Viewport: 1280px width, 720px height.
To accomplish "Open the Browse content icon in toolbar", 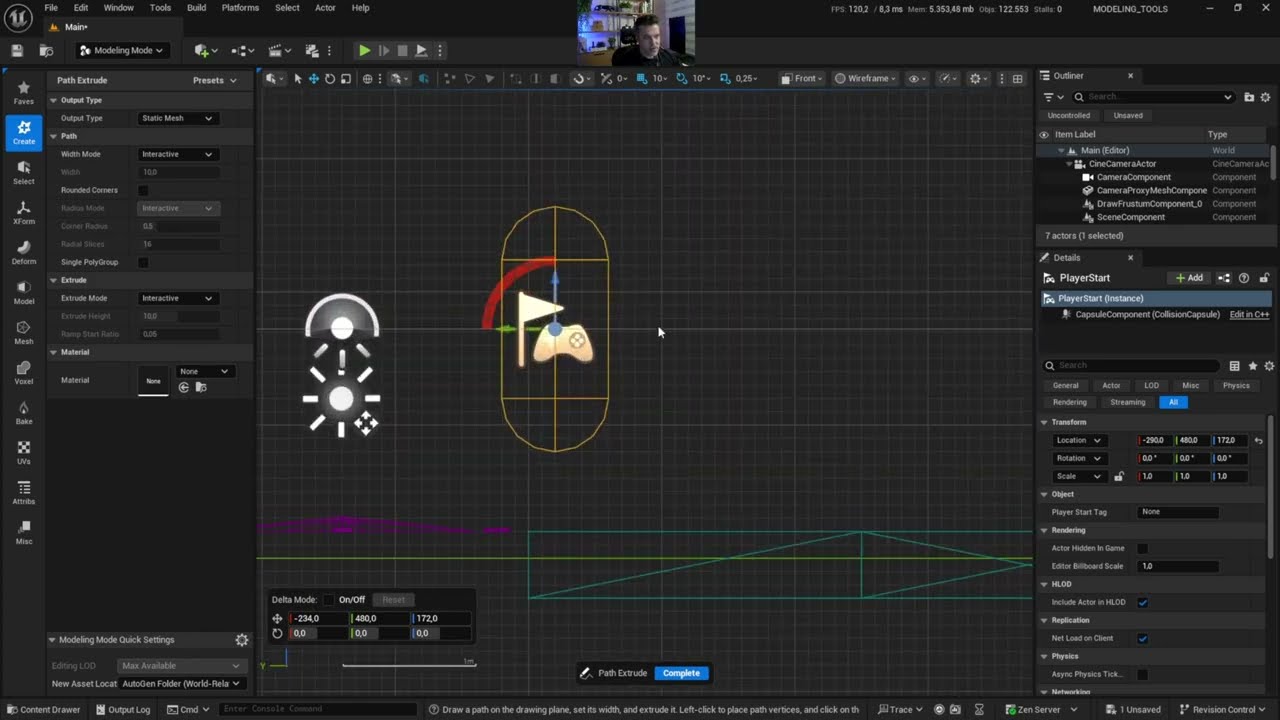I will point(46,50).
